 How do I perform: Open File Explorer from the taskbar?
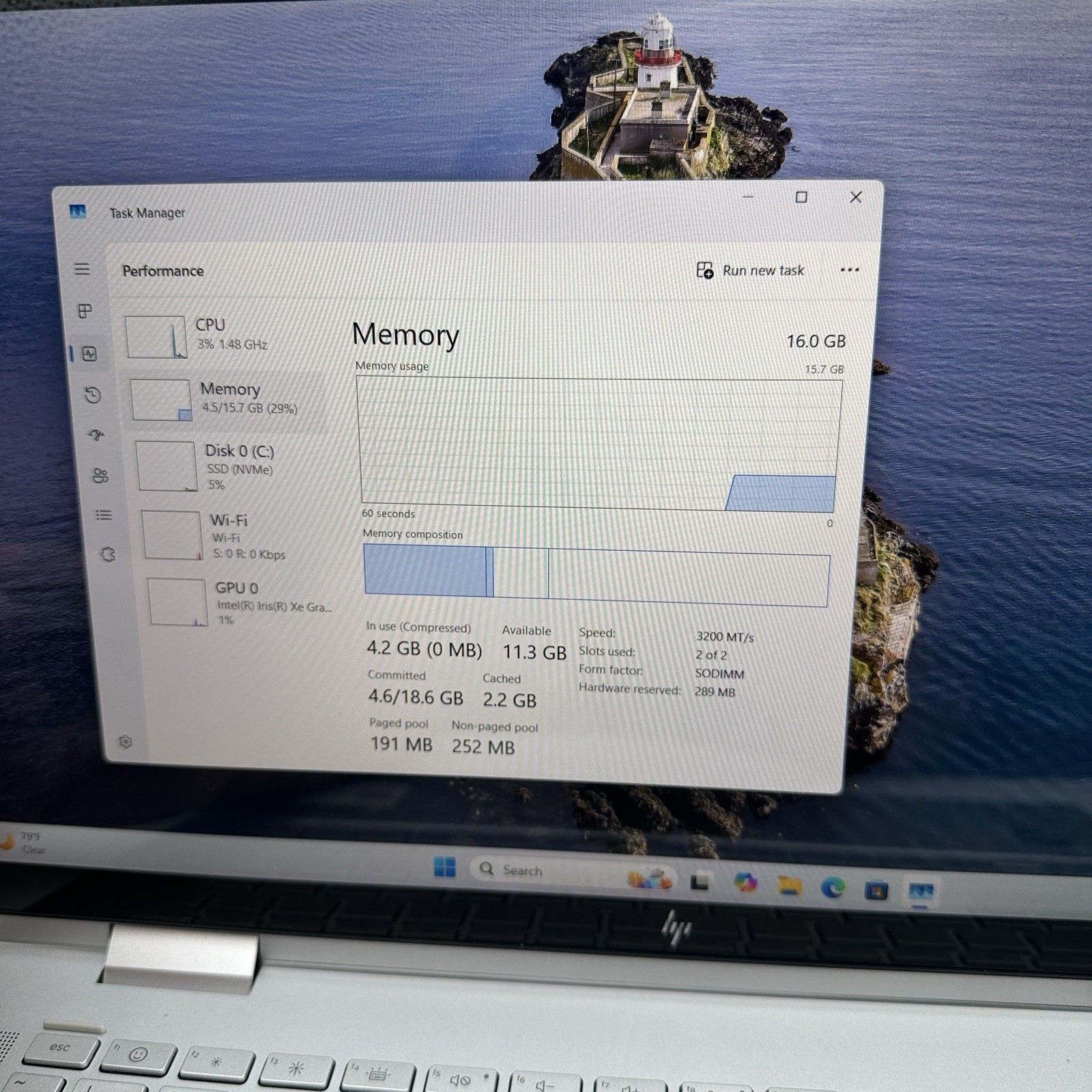click(x=789, y=885)
